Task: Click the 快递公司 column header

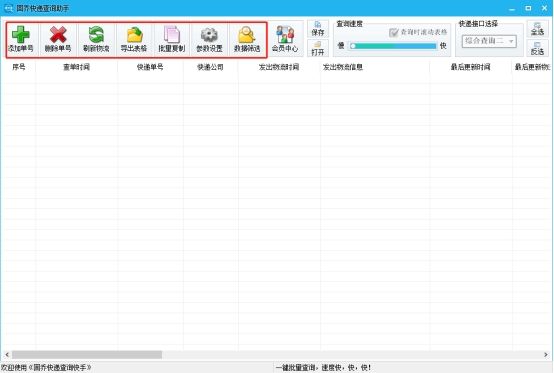Action: [x=211, y=67]
